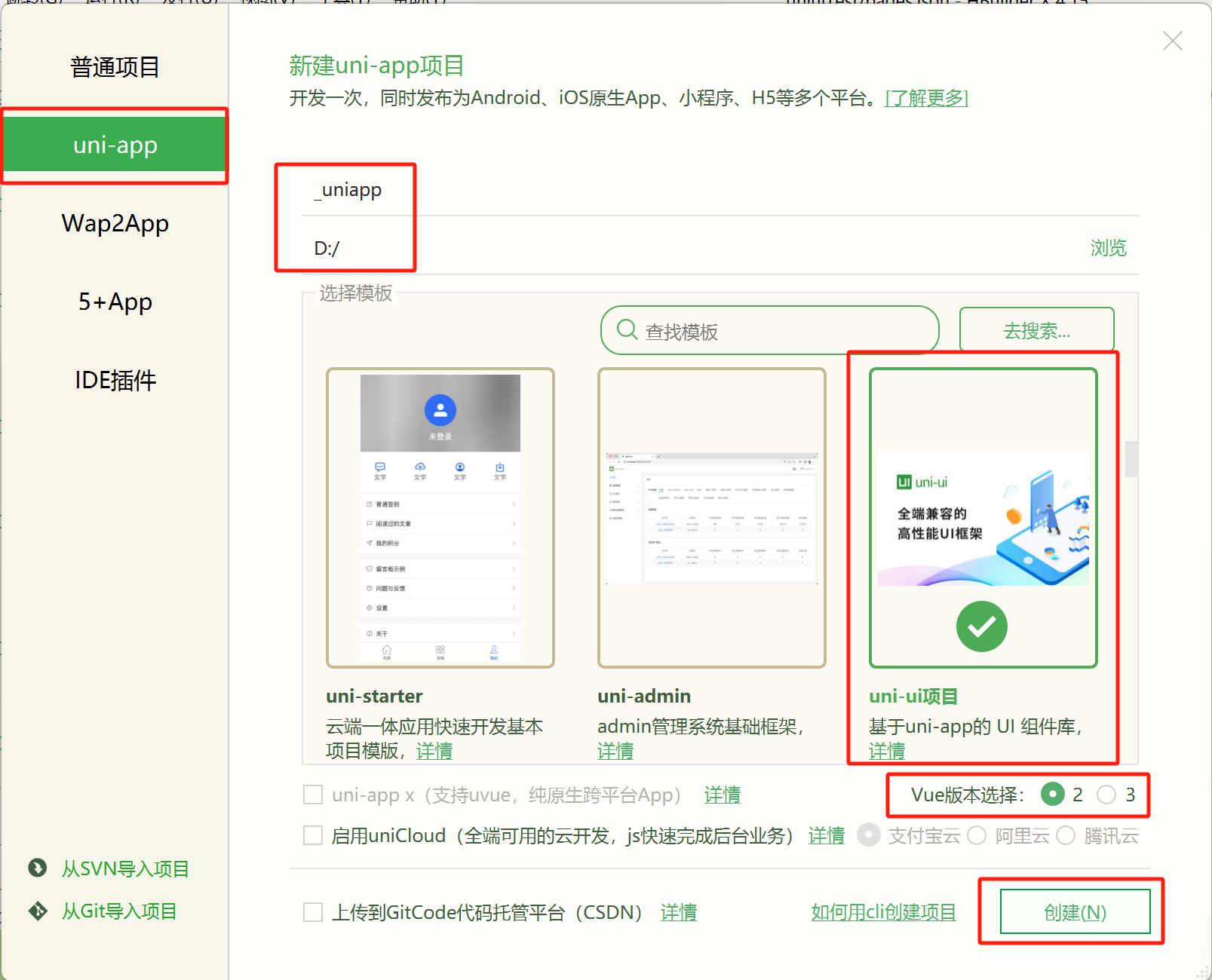Click the template list scrollbar thumb
Image resolution: width=1212 pixels, height=980 pixels.
(x=1131, y=459)
